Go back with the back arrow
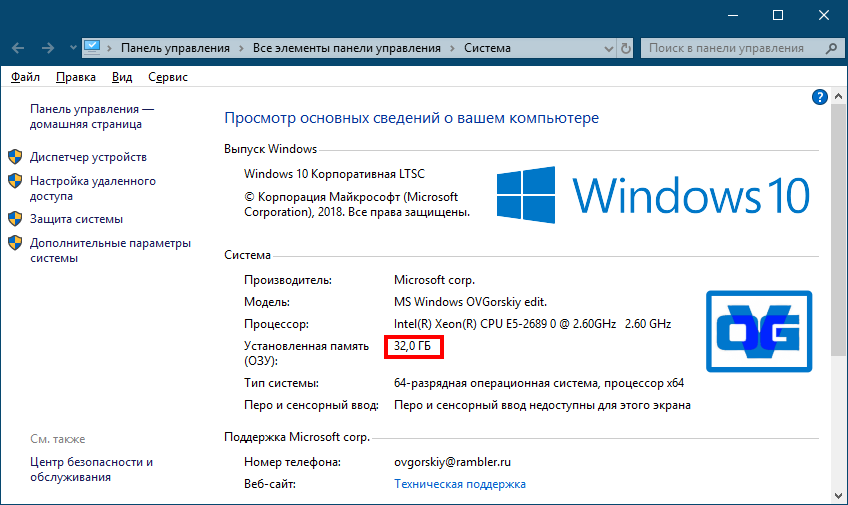The image size is (848, 505). point(18,48)
